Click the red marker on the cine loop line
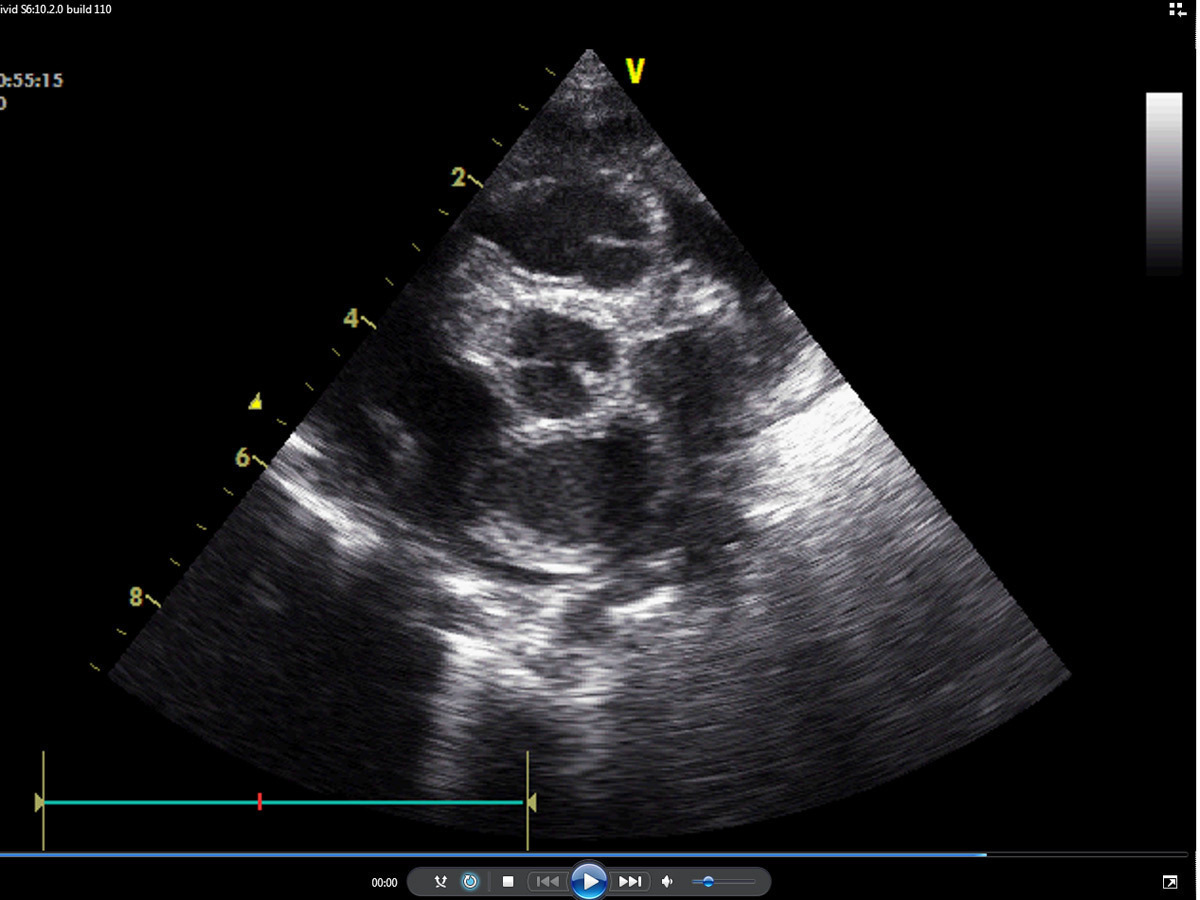The image size is (1200, 900). click(259, 802)
